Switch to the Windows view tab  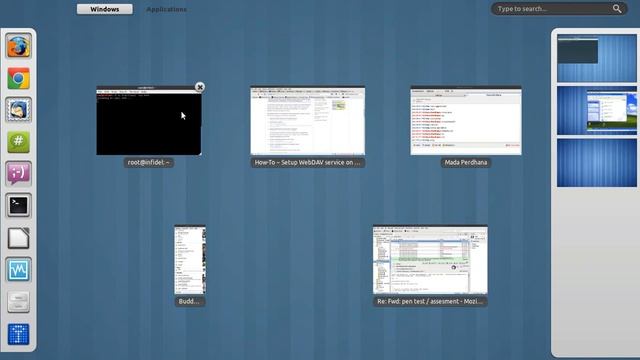pyautogui.click(x=104, y=9)
